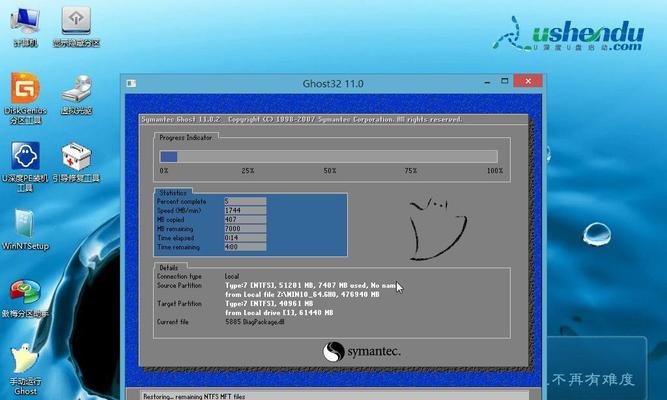This screenshot has width=667, height=400.
Task: Close the Ghost32 11.0 window
Action: coord(528,81)
